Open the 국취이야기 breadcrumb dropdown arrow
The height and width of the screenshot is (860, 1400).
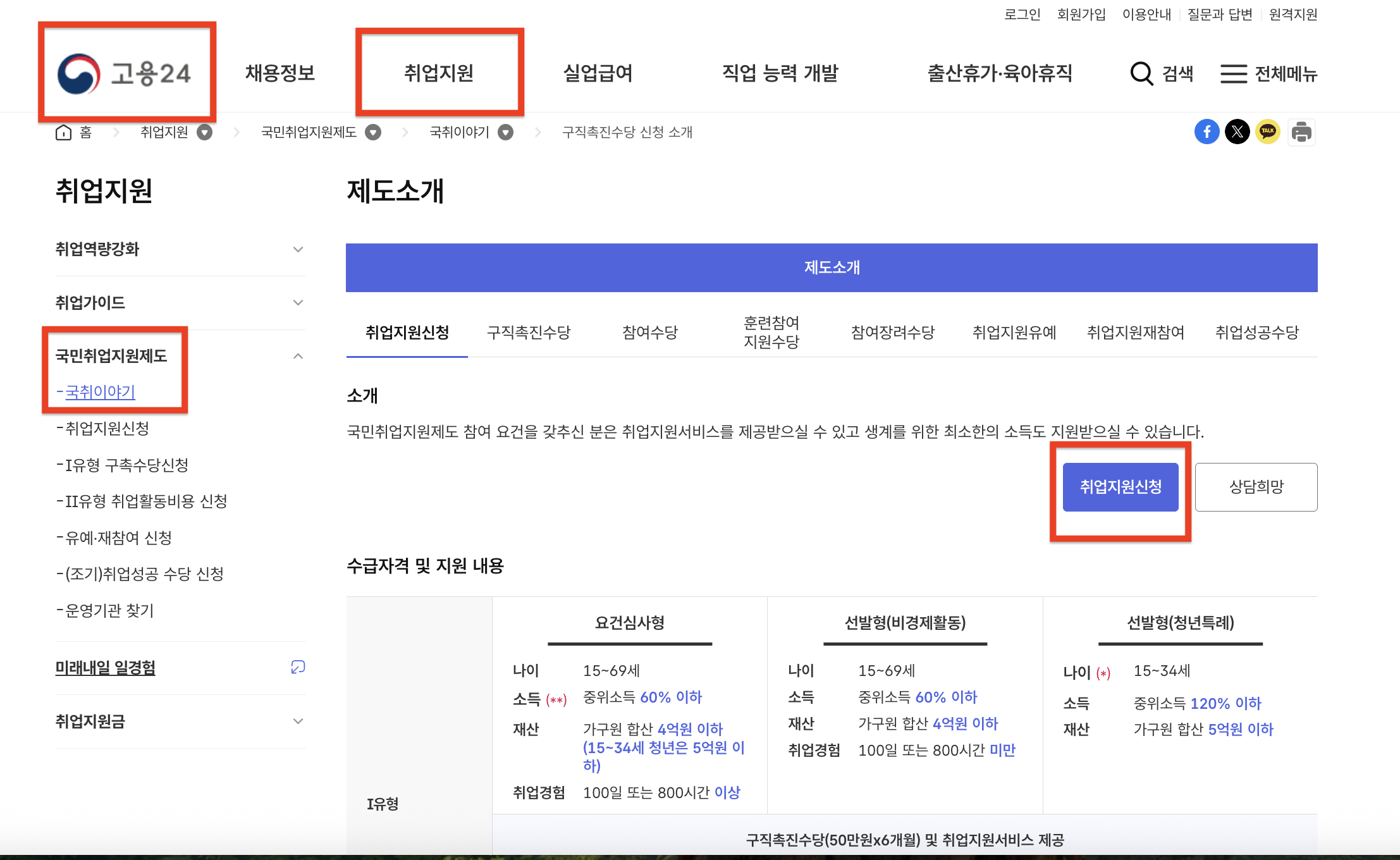(x=505, y=132)
